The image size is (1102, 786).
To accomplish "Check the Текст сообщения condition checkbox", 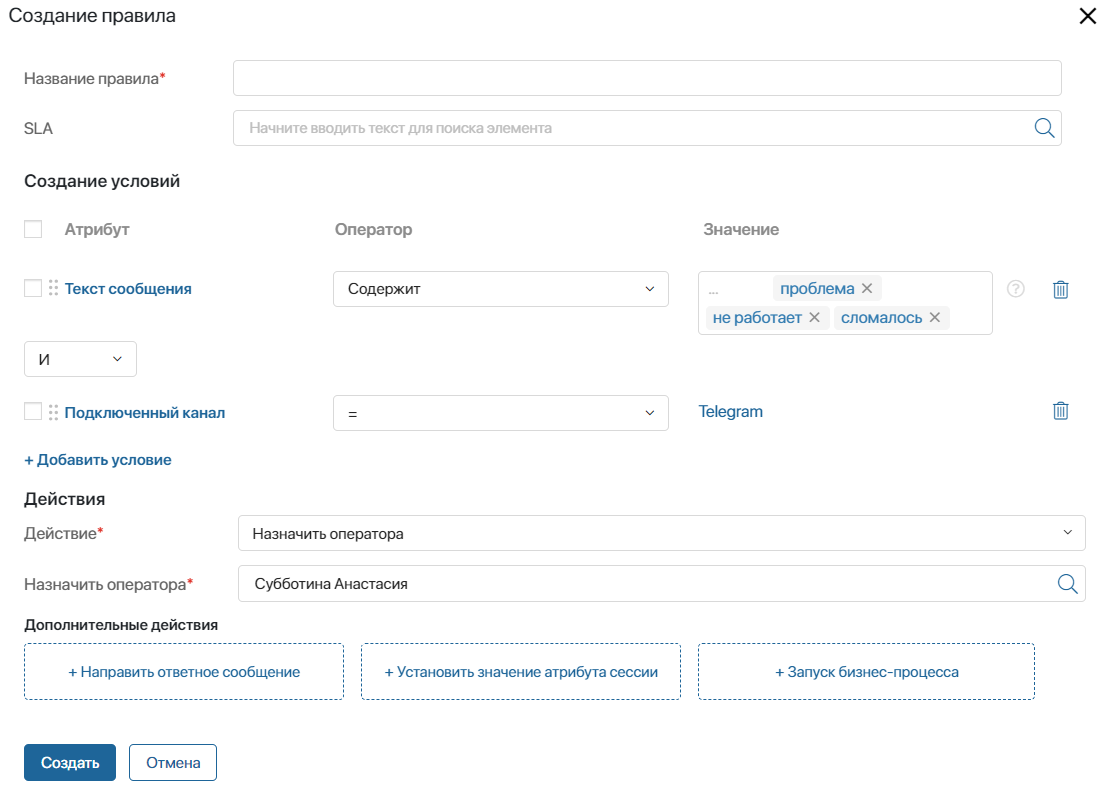I will (33, 288).
